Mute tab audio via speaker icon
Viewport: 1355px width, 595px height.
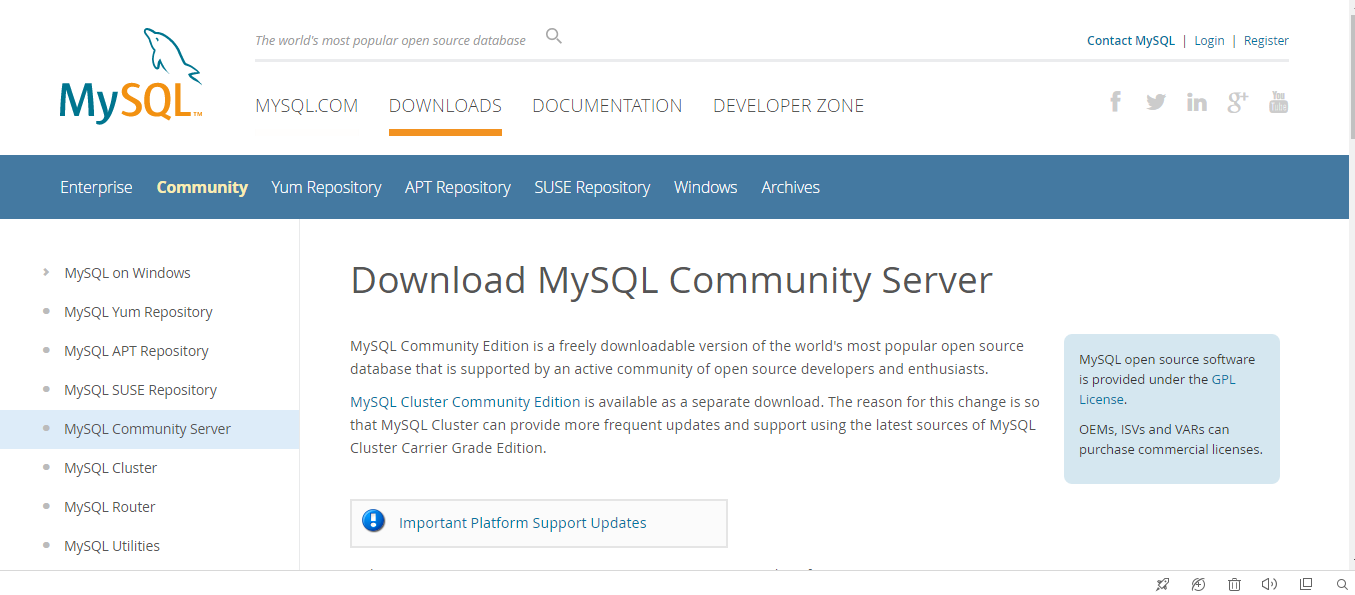pyautogui.click(x=1269, y=584)
